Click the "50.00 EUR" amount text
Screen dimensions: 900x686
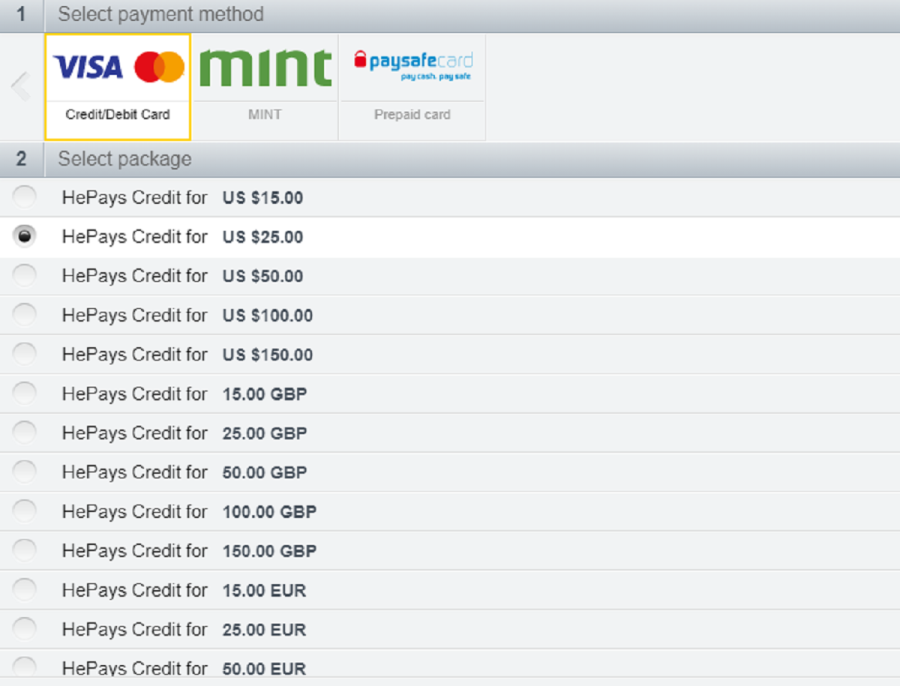pyautogui.click(x=264, y=668)
